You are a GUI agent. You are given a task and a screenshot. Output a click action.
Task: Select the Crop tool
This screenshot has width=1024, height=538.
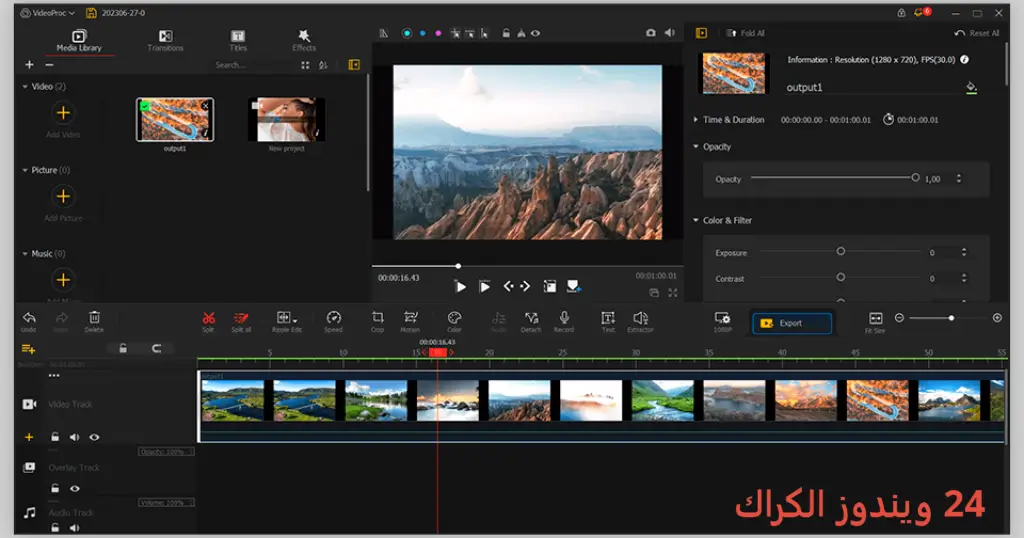point(377,321)
